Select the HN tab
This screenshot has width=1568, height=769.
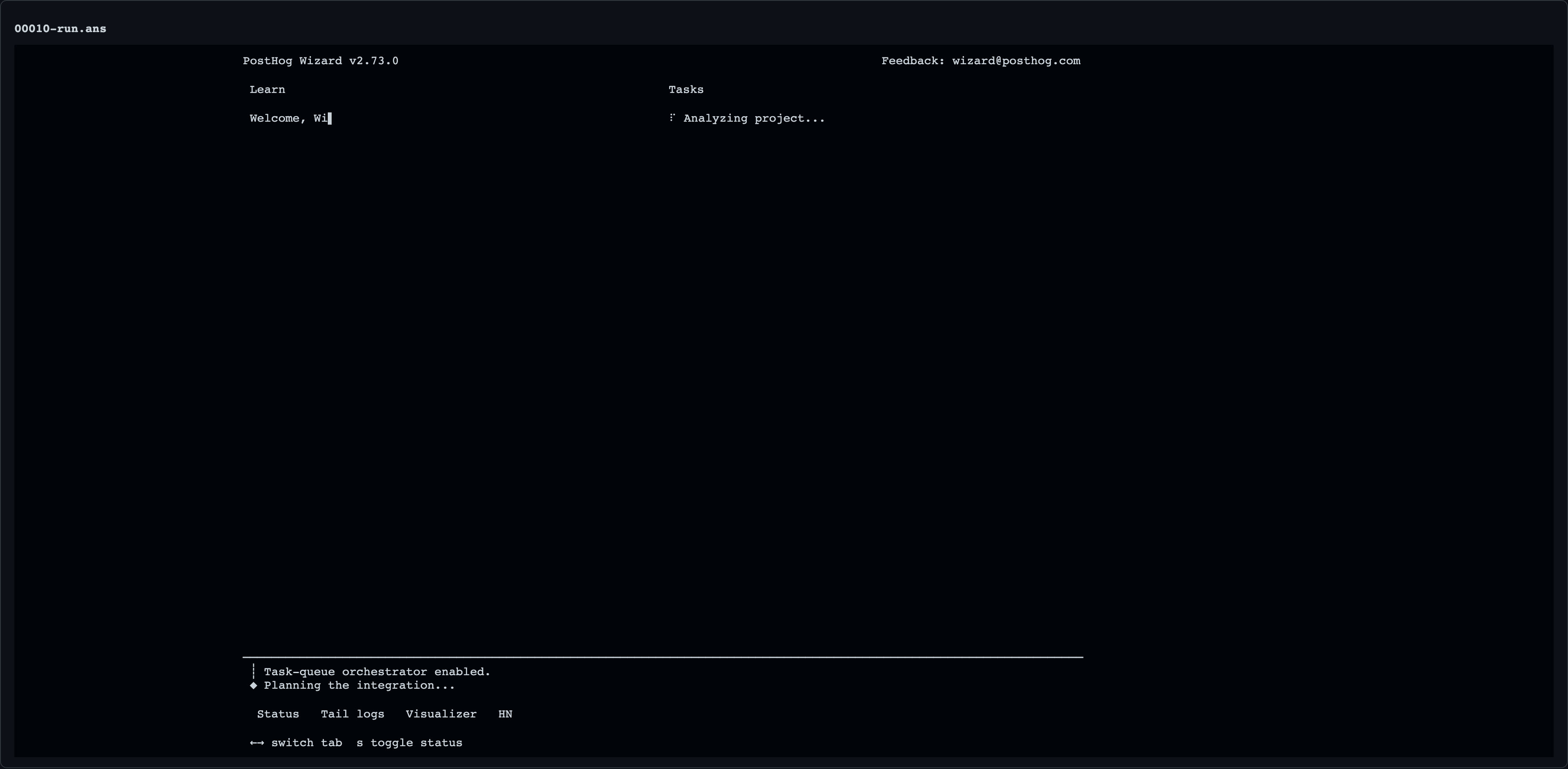pyautogui.click(x=505, y=714)
